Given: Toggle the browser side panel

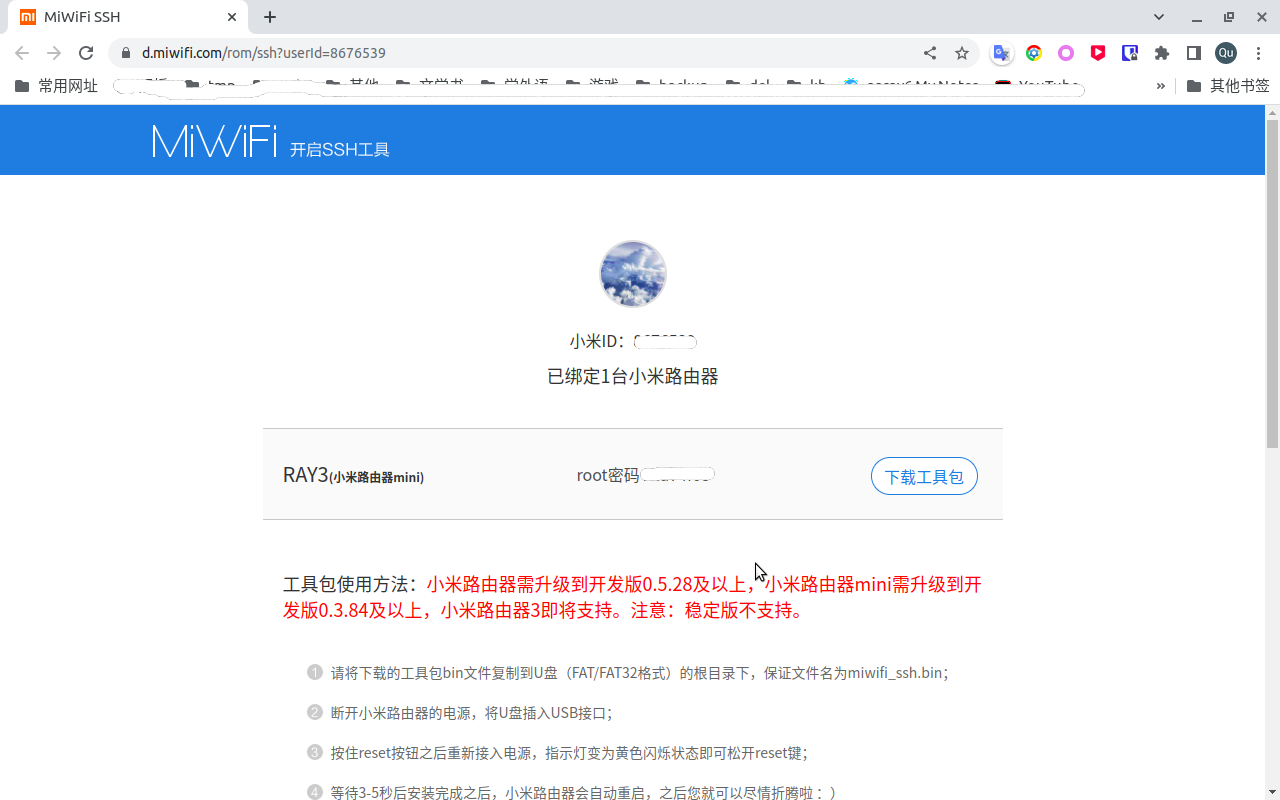Looking at the screenshot, I should pyautogui.click(x=1194, y=53).
